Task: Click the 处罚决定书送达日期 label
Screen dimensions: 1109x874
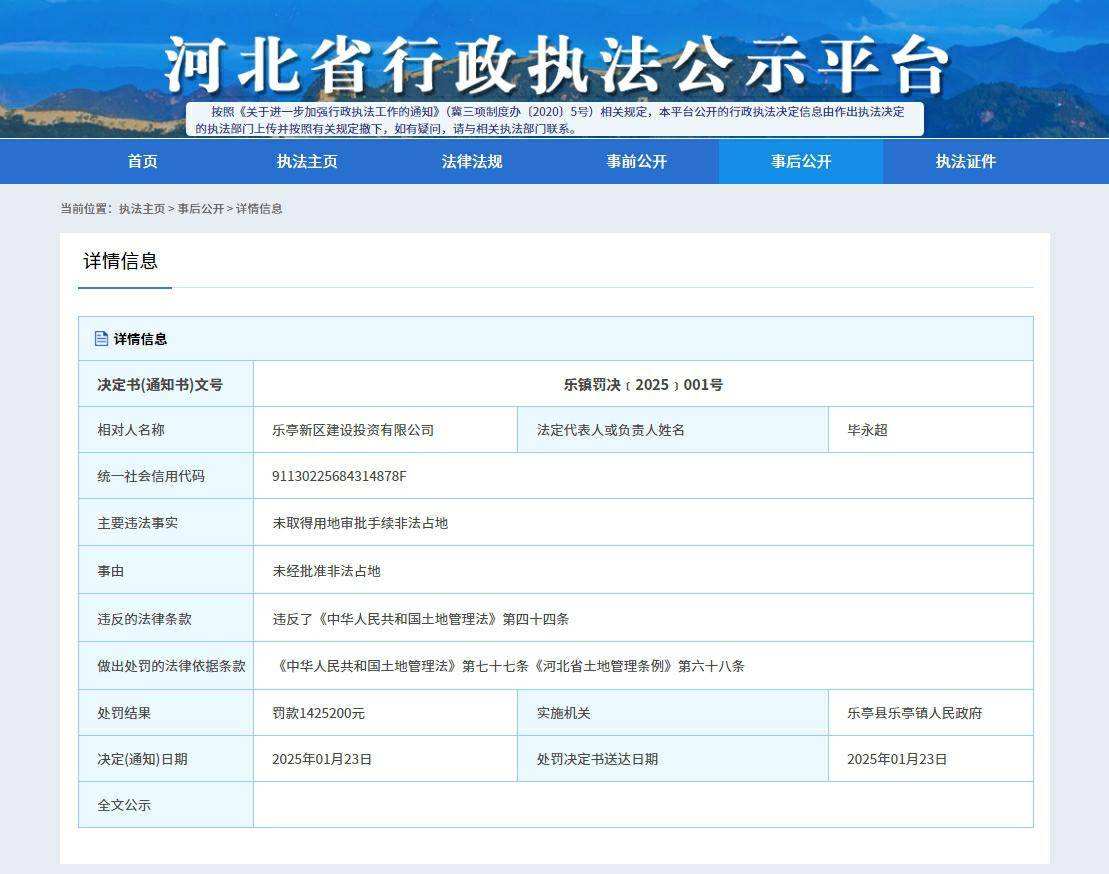Action: pyautogui.click(x=597, y=759)
